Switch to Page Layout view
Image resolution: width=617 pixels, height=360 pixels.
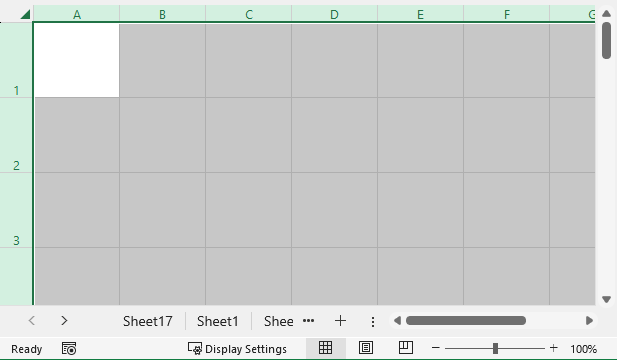point(366,348)
